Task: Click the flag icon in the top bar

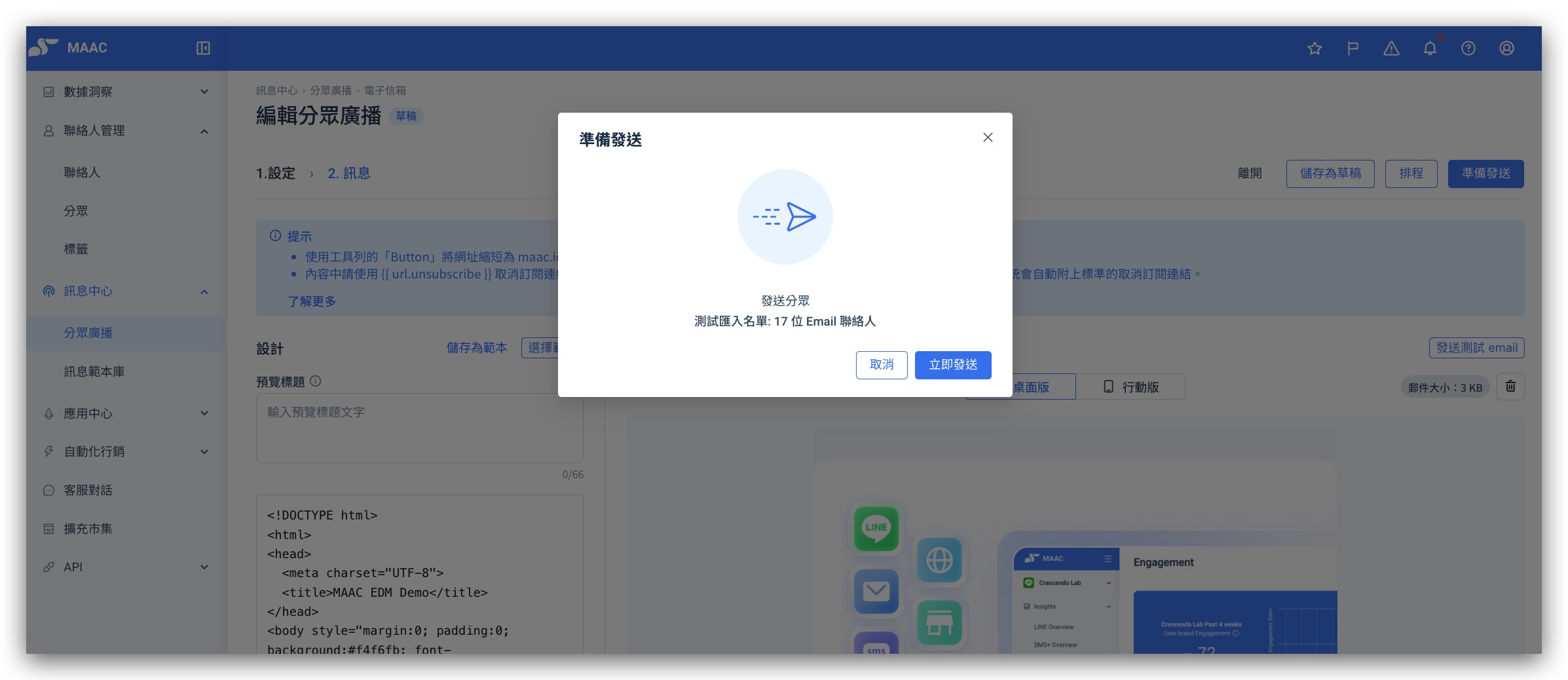Action: [x=1353, y=48]
